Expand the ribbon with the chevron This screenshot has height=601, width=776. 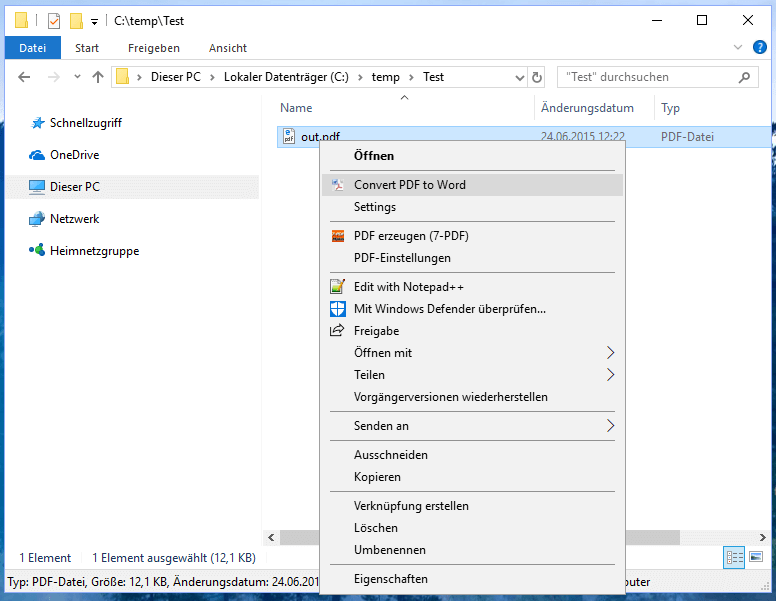[738, 48]
